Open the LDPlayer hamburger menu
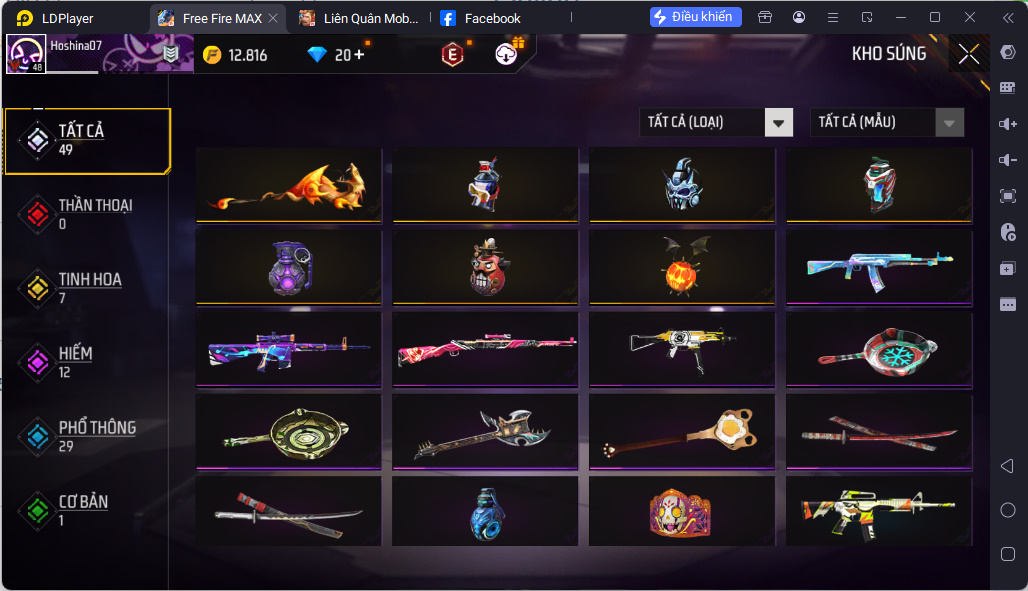Screen dimensions: 1028x591 click(833, 18)
